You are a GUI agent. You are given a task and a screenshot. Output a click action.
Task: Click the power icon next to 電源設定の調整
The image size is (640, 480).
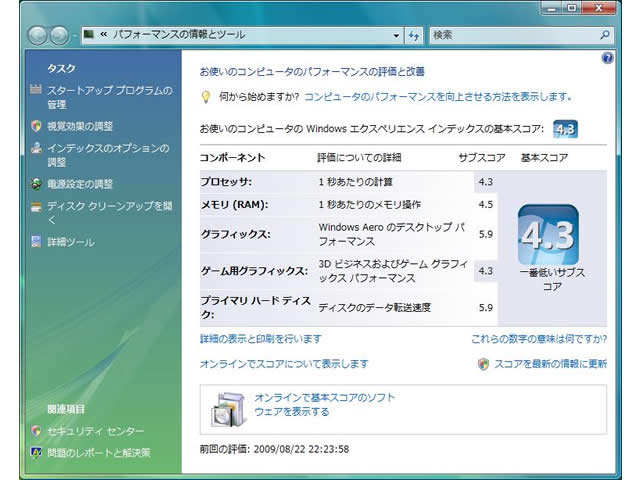[x=36, y=184]
